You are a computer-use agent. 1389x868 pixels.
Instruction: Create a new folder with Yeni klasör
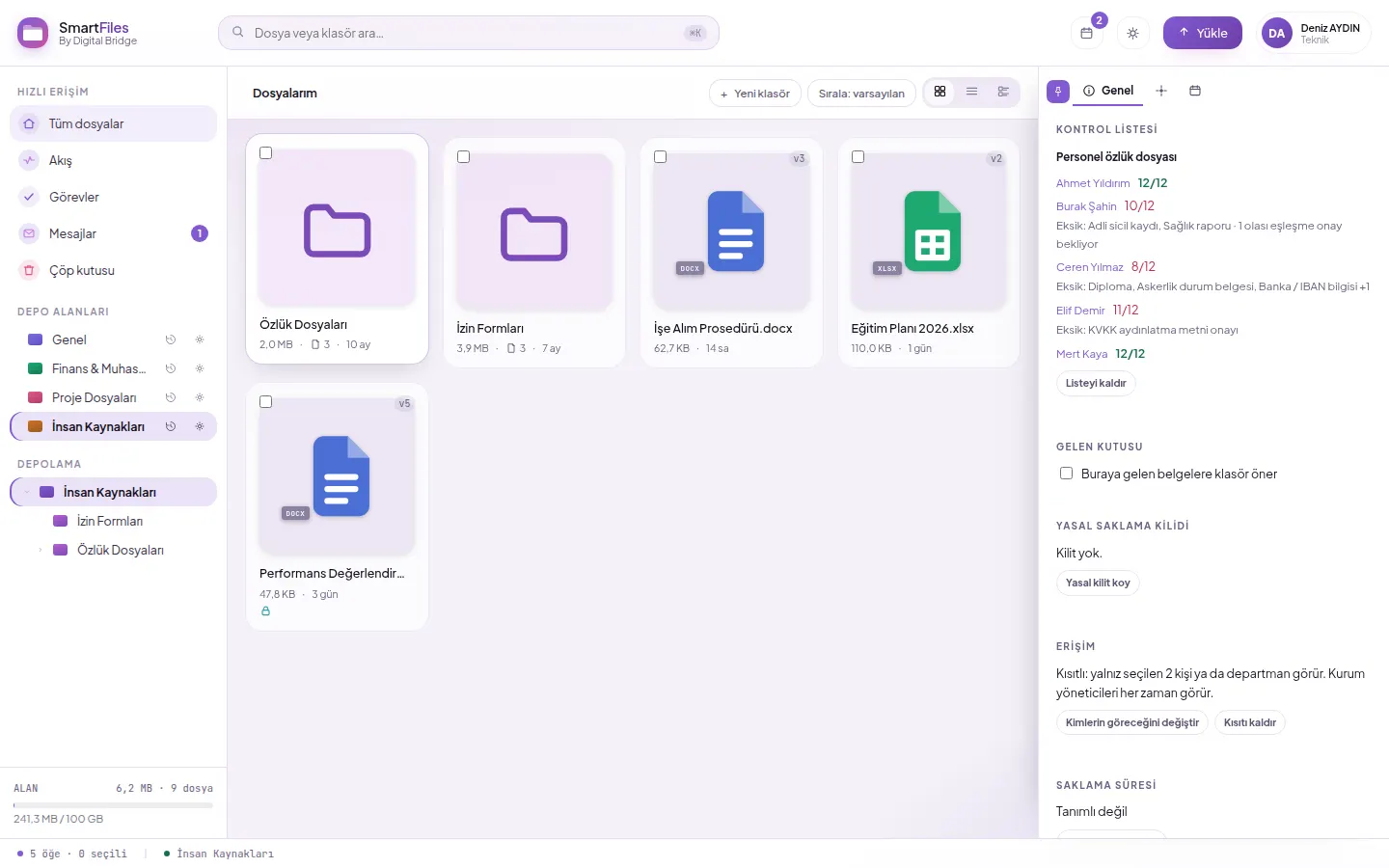(x=755, y=94)
